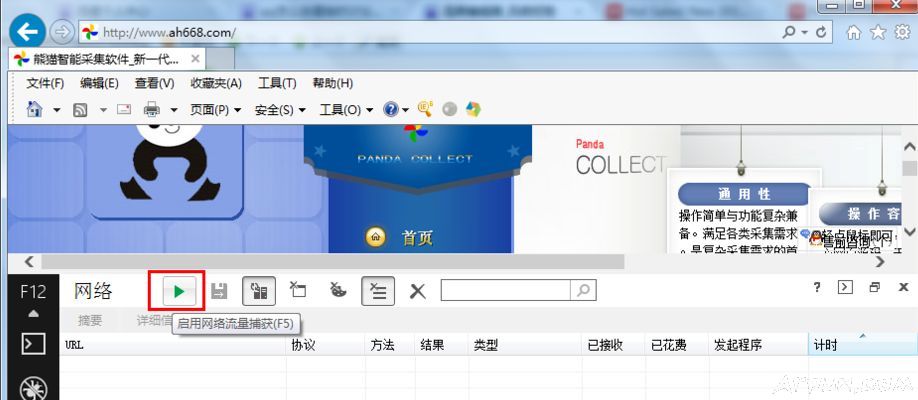Click the browser forward arrow button
918x400 pixels.
61,32
